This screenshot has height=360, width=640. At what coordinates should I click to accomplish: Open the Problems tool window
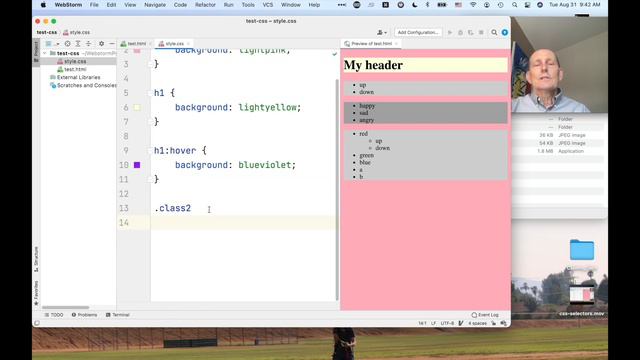pos(84,315)
